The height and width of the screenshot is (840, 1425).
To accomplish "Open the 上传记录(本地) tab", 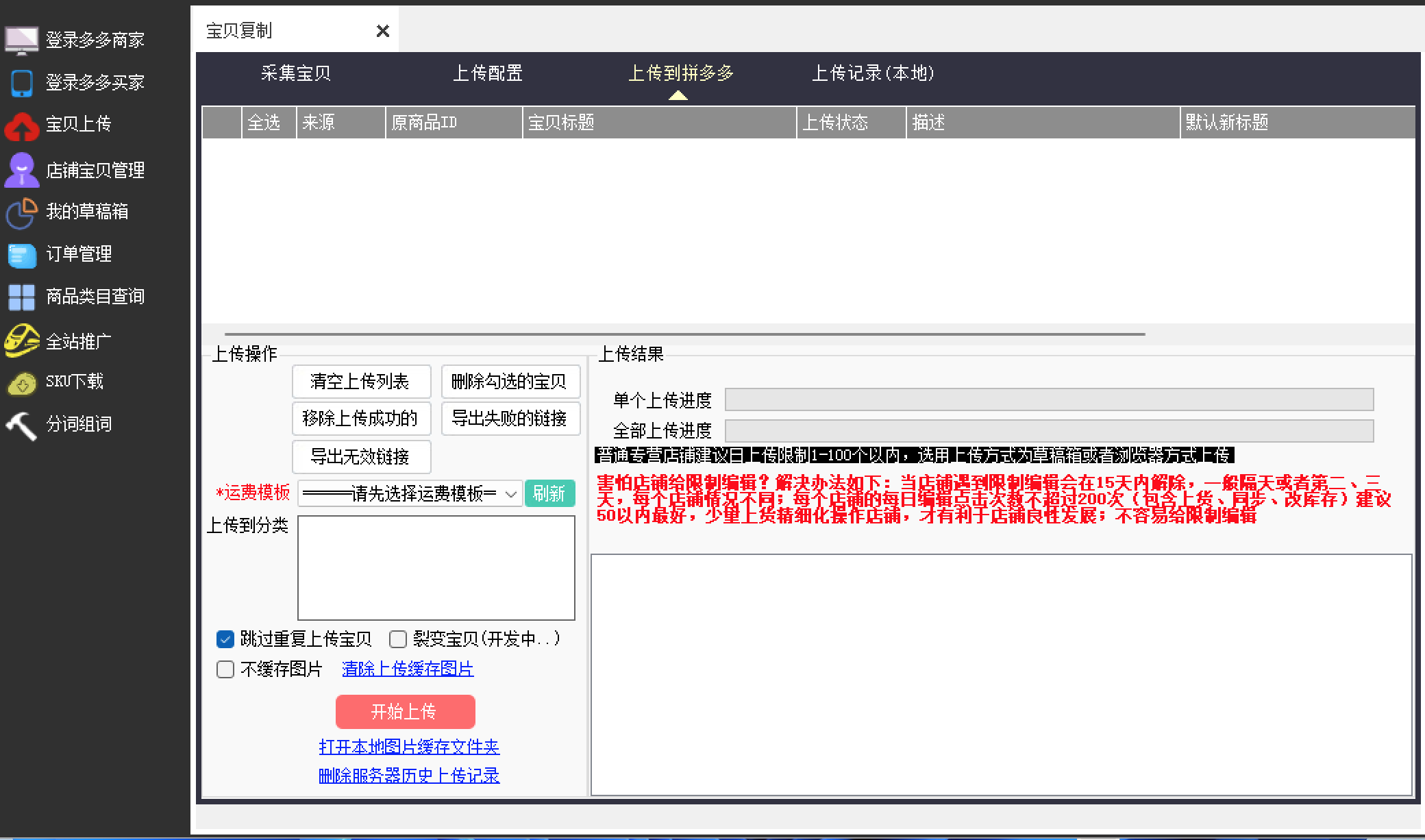I will click(x=873, y=73).
